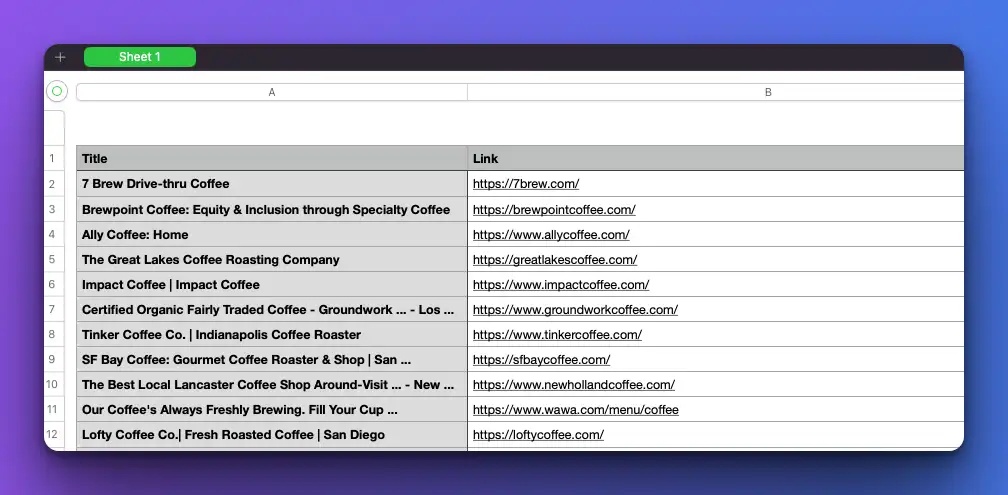This screenshot has height=495, width=1008.
Task: Select the Best Local Lancaster Coffee Shop cell
Action: pyautogui.click(x=272, y=384)
